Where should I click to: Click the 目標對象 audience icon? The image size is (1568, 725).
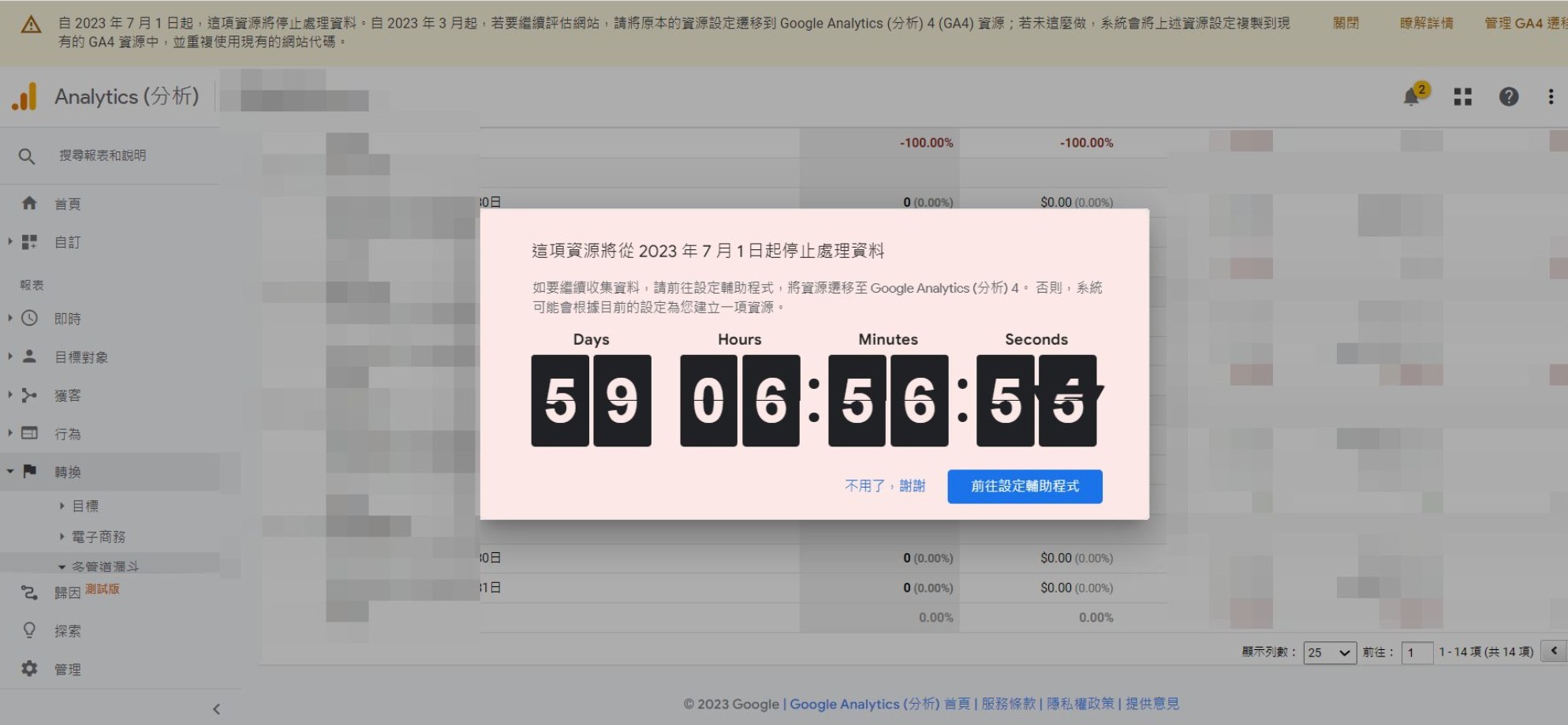pyautogui.click(x=29, y=356)
